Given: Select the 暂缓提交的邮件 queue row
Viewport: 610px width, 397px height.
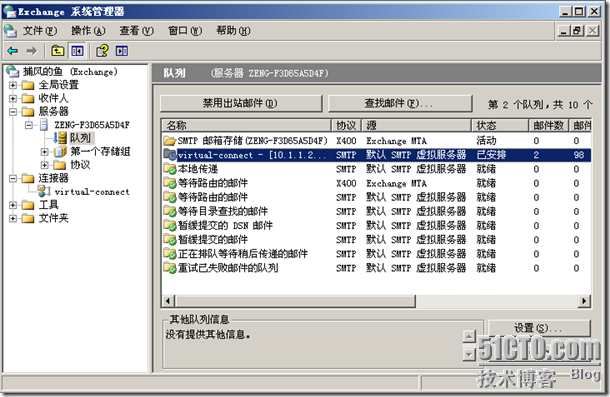Looking at the screenshot, I should pyautogui.click(x=377, y=240).
